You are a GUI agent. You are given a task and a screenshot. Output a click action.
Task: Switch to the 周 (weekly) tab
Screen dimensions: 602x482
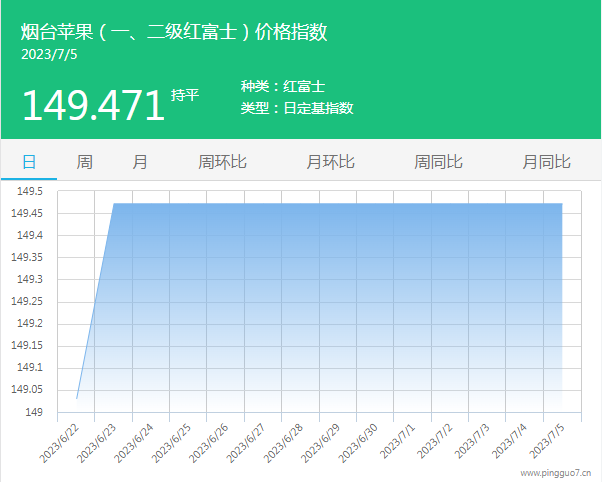point(85,162)
